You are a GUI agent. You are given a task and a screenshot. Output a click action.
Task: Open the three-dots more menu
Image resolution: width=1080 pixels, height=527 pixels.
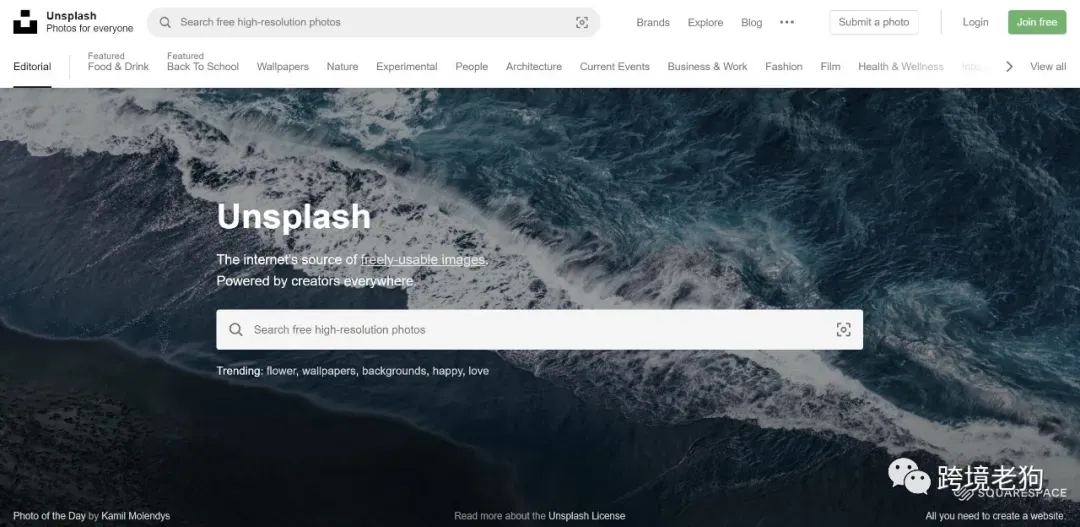coord(787,22)
